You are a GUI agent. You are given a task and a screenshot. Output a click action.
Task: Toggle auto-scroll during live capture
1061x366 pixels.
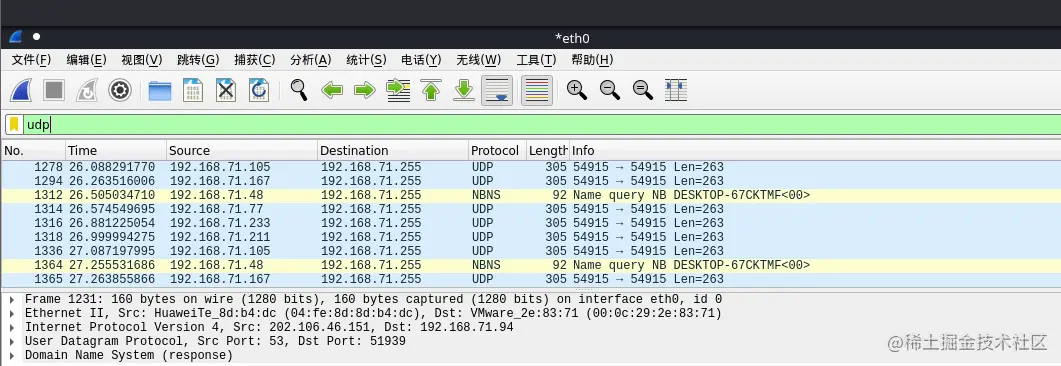click(497, 90)
